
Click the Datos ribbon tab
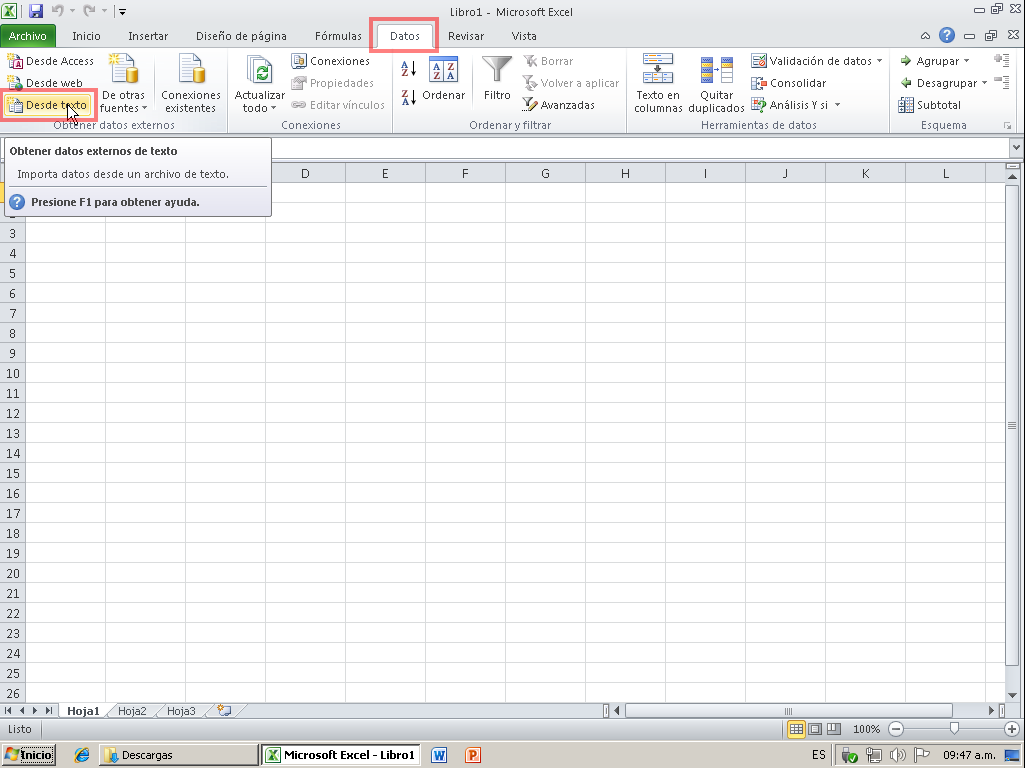click(x=405, y=36)
